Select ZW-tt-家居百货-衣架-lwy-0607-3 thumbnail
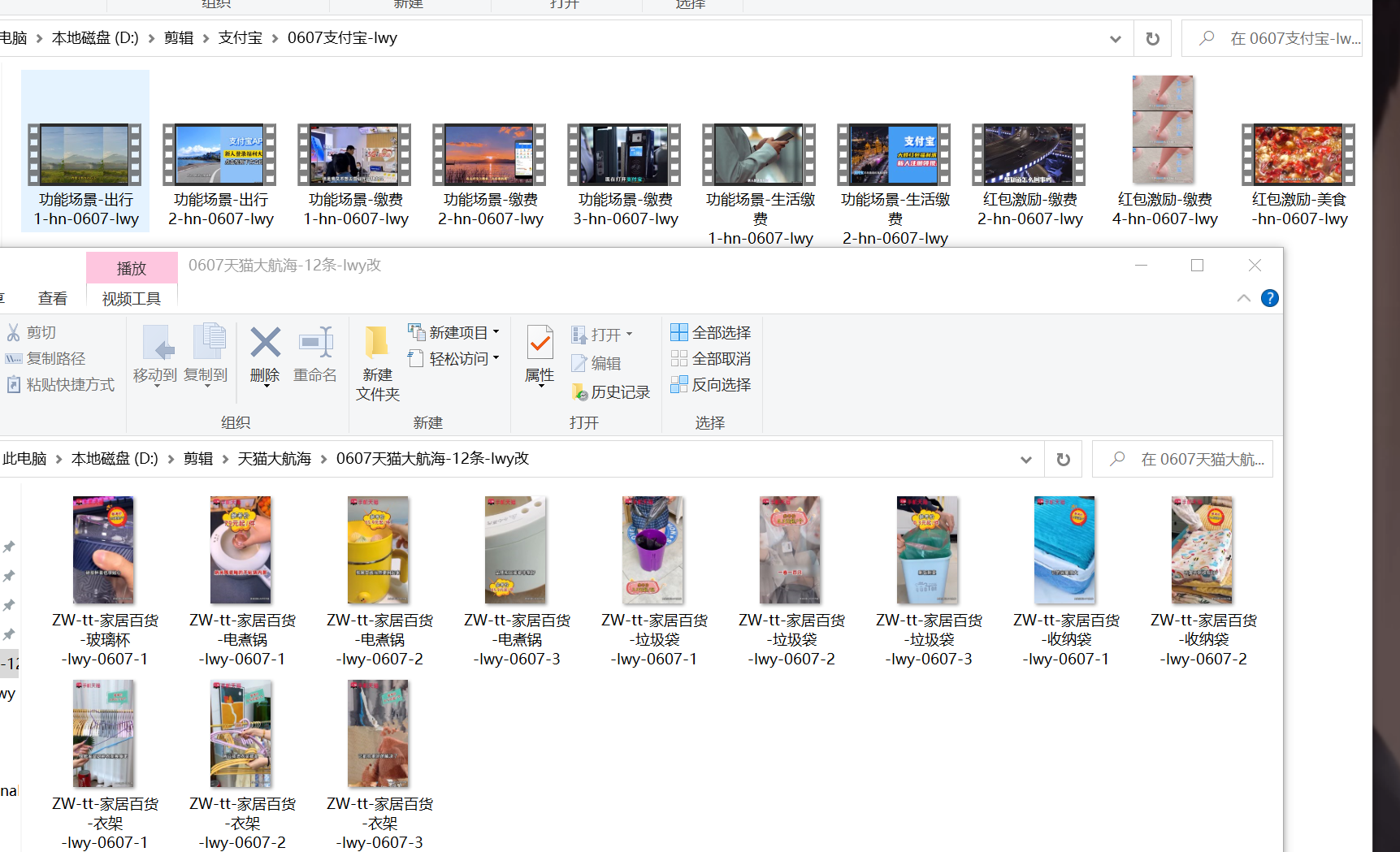Viewport: 1400px width, 852px height. click(x=379, y=733)
